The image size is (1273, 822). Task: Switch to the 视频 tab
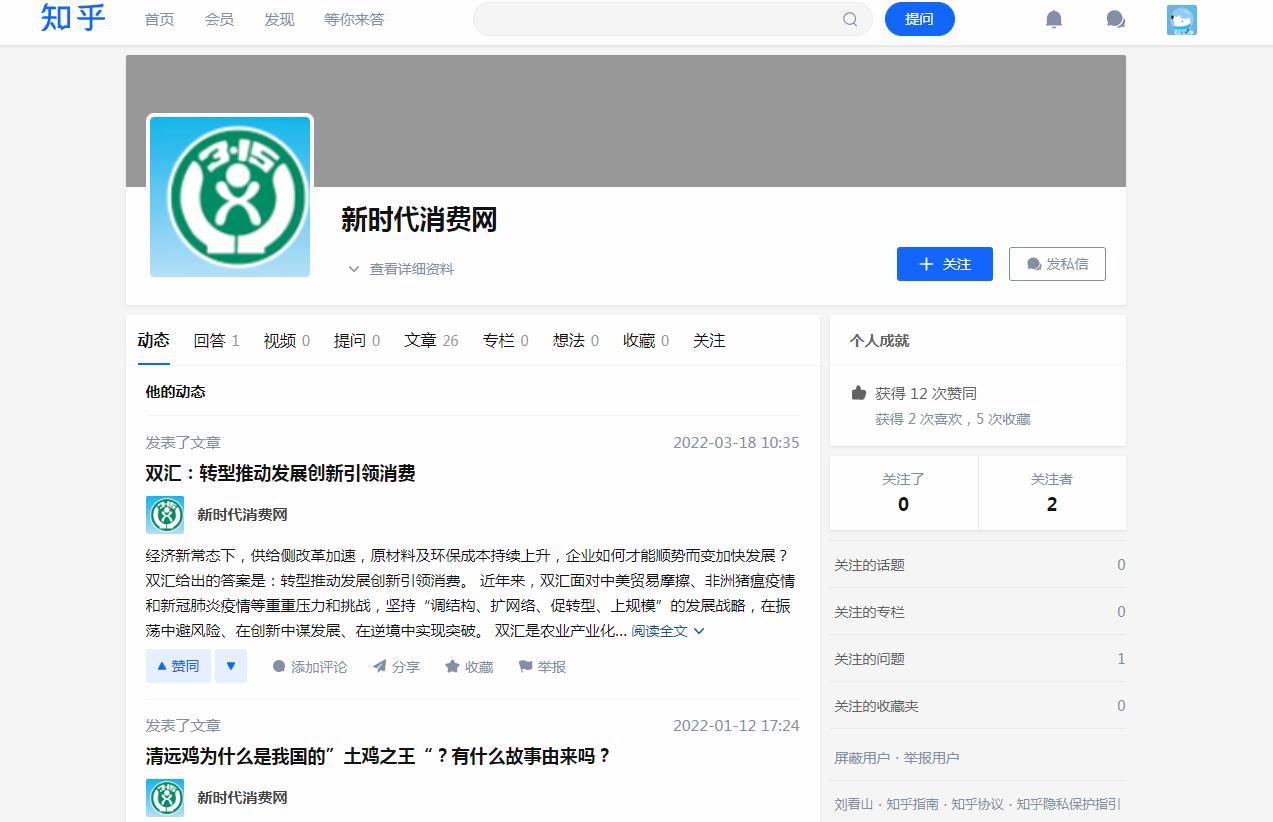click(x=287, y=341)
